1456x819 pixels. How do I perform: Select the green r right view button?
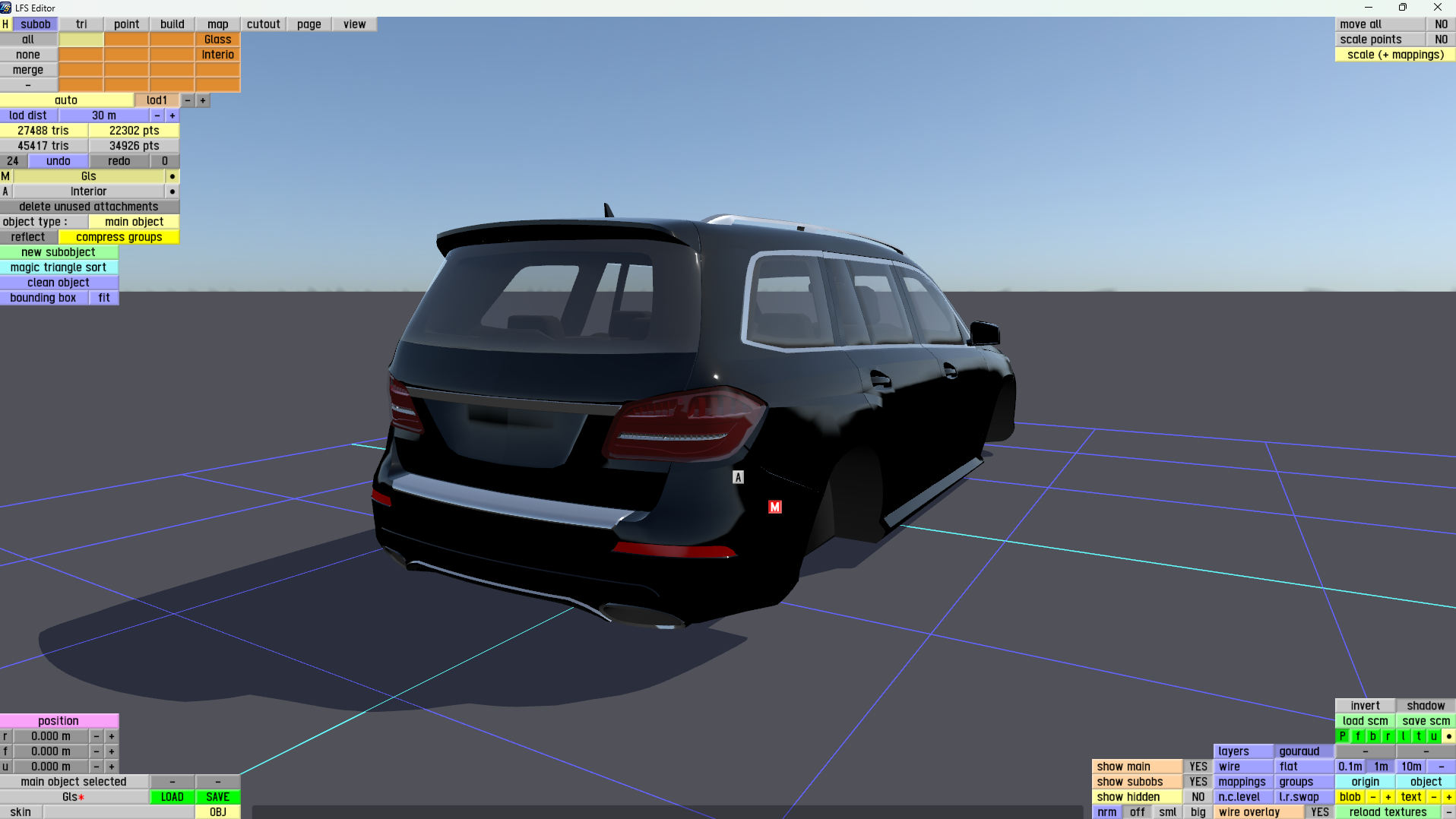coord(1388,736)
